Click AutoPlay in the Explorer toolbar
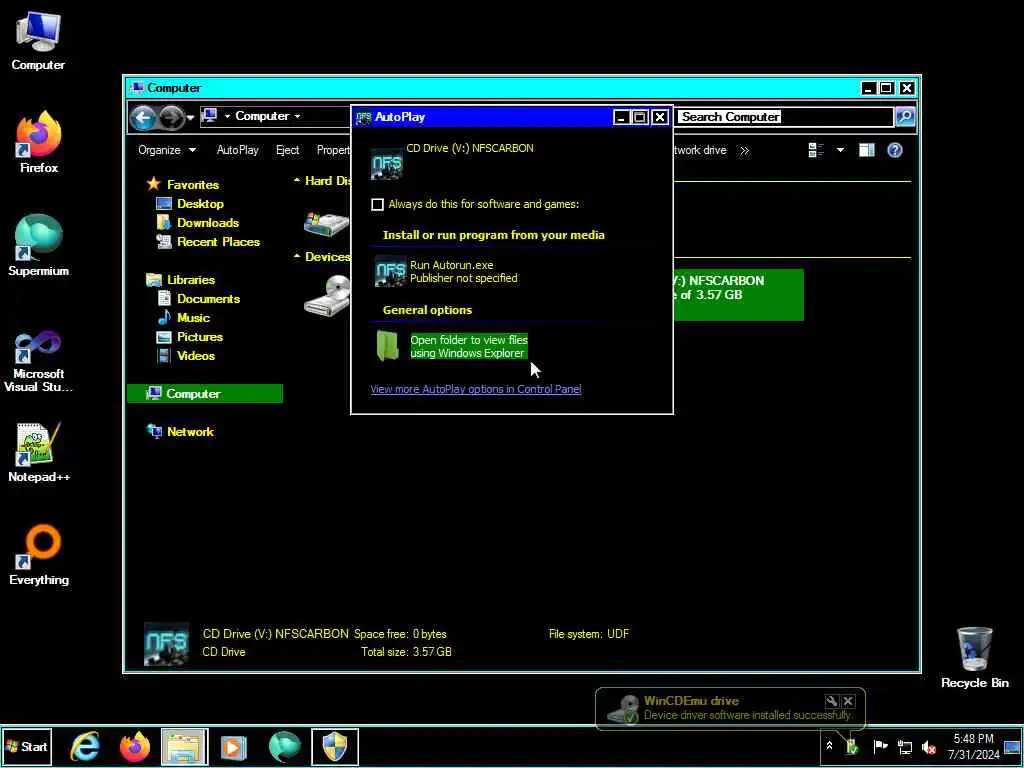 click(x=238, y=150)
